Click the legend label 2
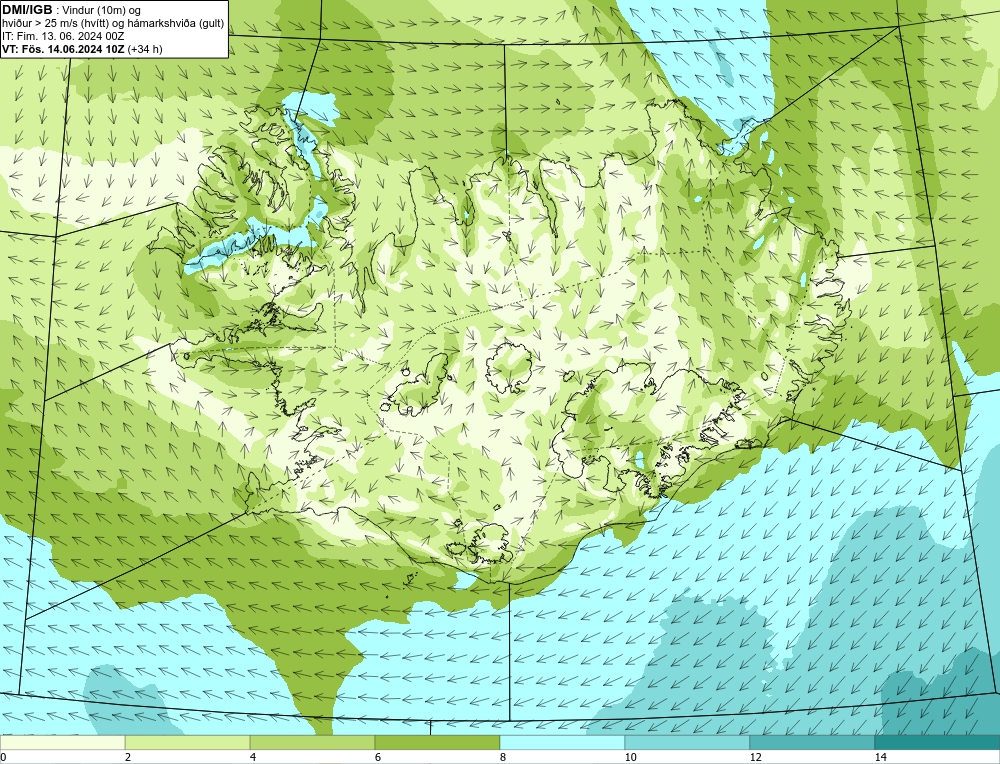Screen dimensions: 1000x764 tap(128, 757)
